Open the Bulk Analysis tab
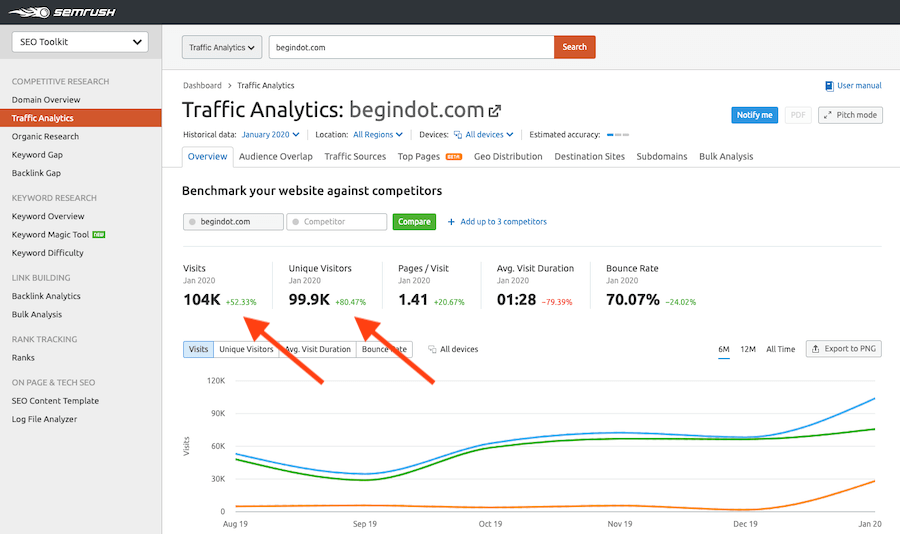 (x=726, y=157)
